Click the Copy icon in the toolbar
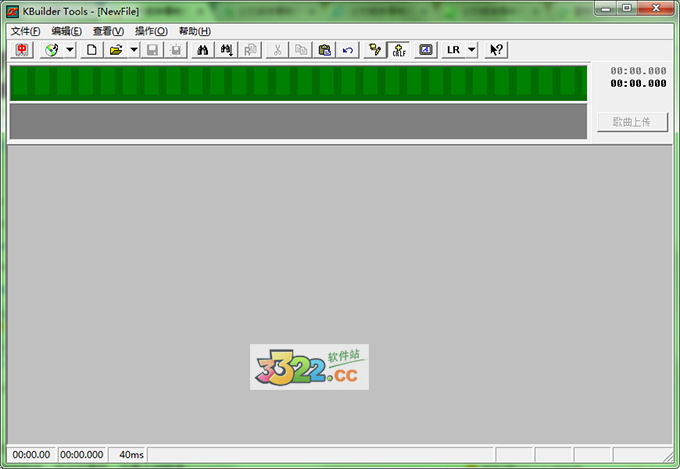The image size is (680, 469). 301,50
